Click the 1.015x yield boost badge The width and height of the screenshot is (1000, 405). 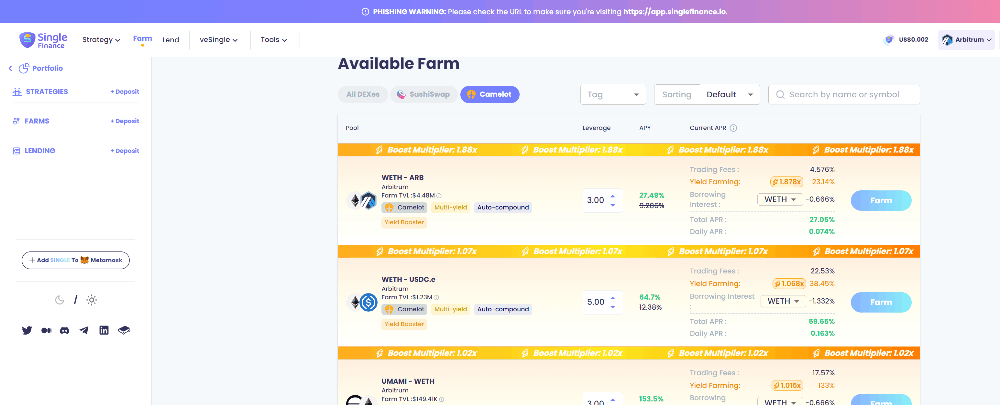787,385
